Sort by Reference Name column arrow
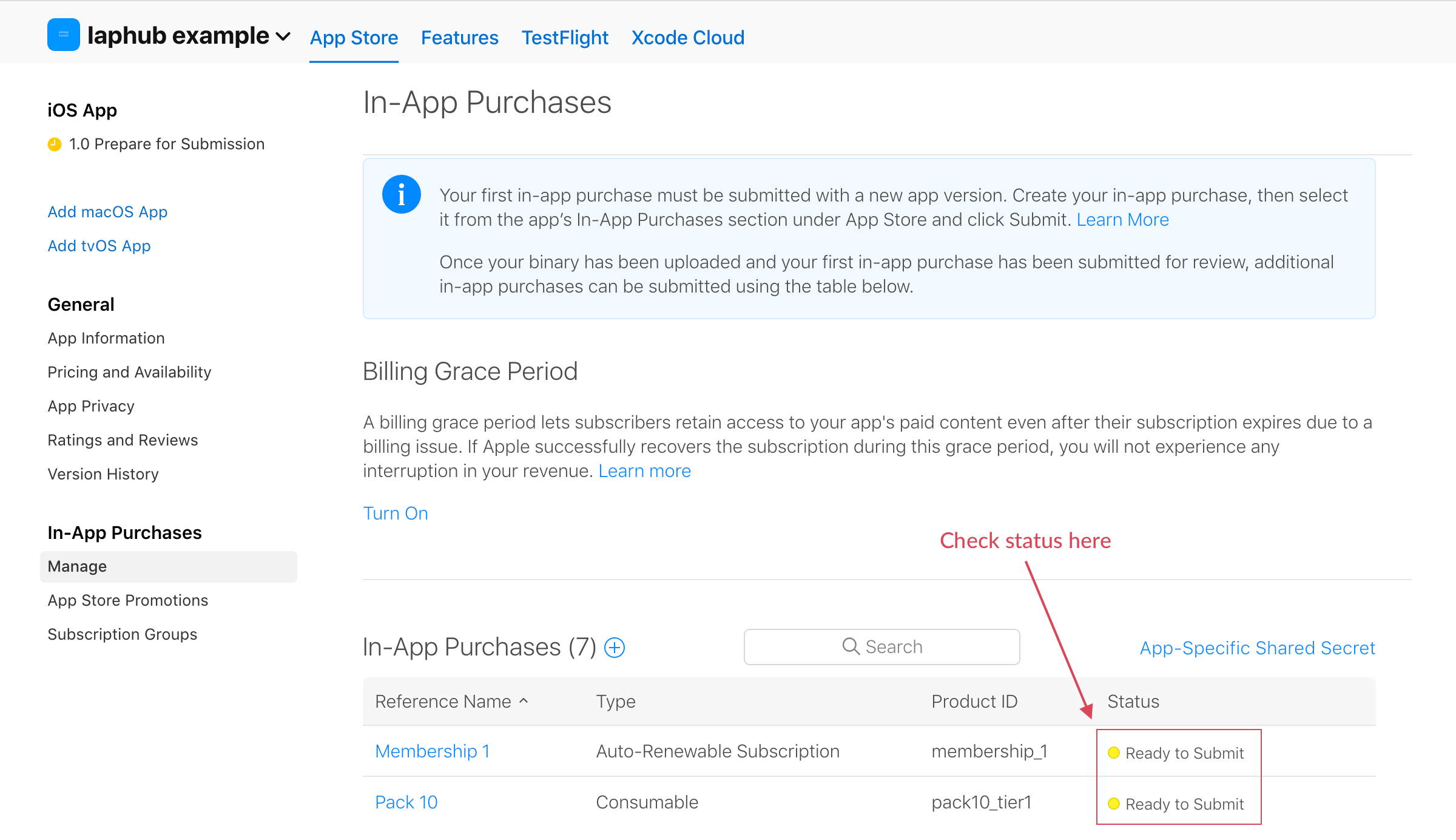The height and width of the screenshot is (840, 1456). point(524,700)
